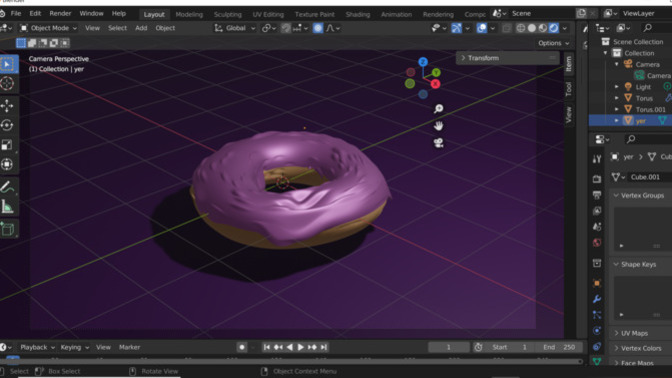This screenshot has width=672, height=378.
Task: Open the File menu
Action: pos(16,14)
